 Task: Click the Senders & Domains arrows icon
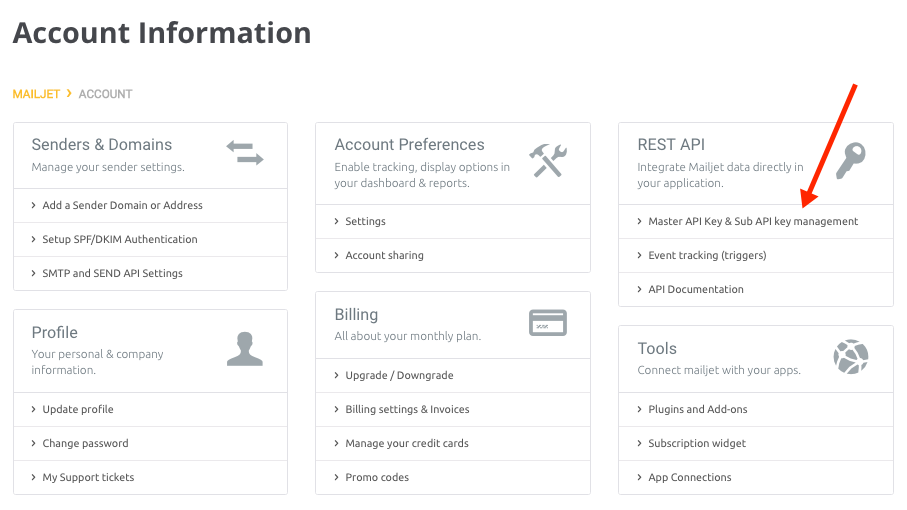[245, 153]
